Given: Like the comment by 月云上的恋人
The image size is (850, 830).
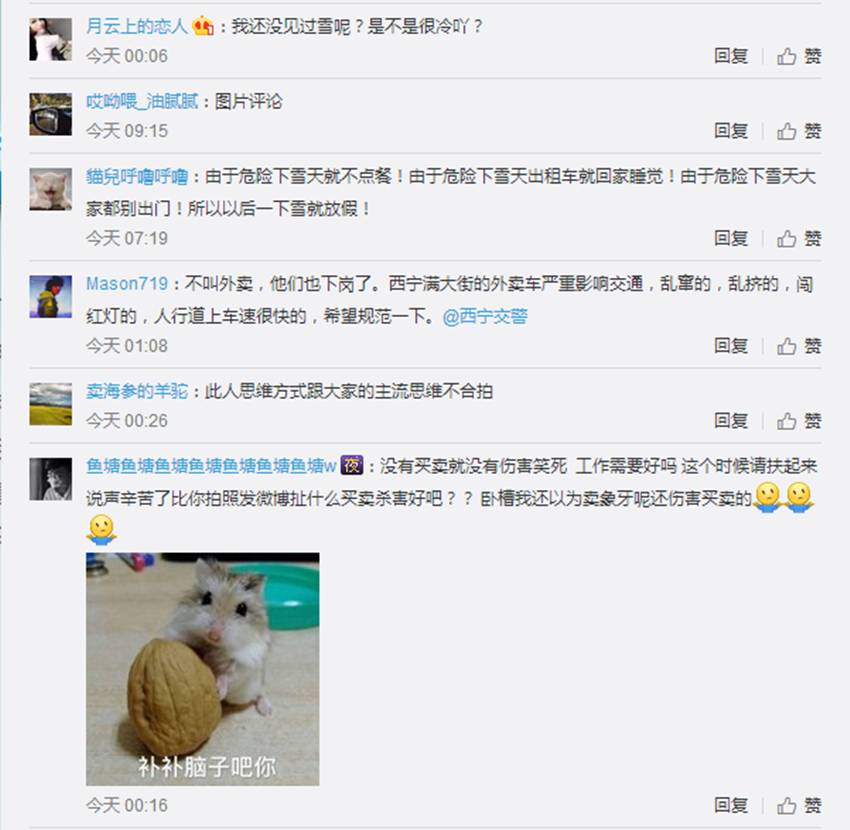Looking at the screenshot, I should [x=799, y=56].
